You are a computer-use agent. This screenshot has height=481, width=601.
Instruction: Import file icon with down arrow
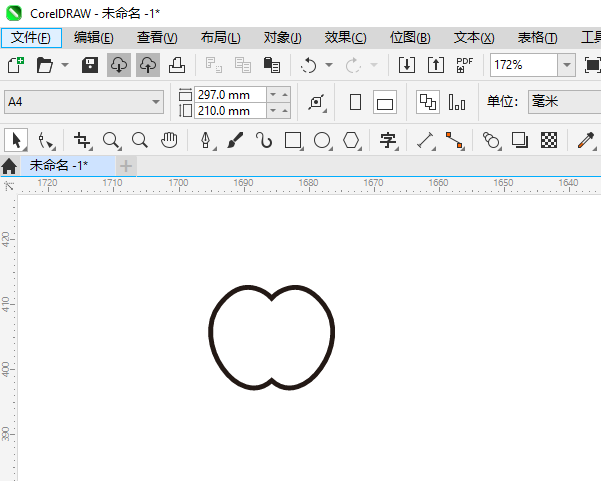407,65
